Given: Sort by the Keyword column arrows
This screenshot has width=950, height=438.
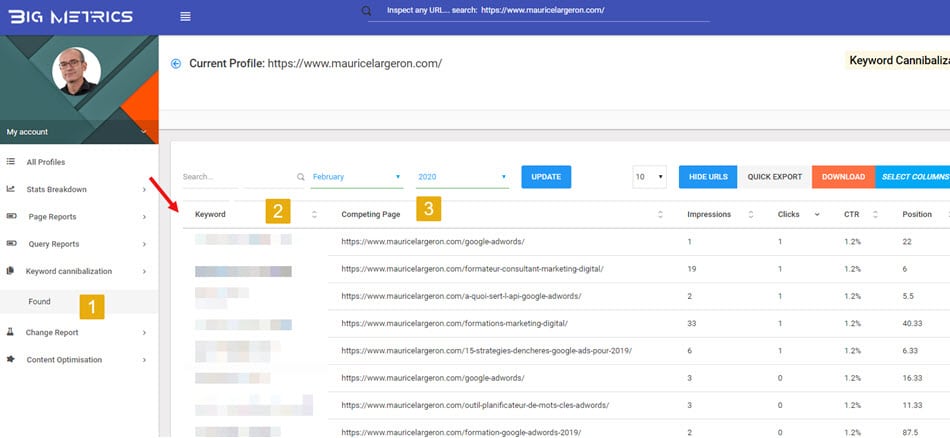Looking at the screenshot, I should coord(314,214).
